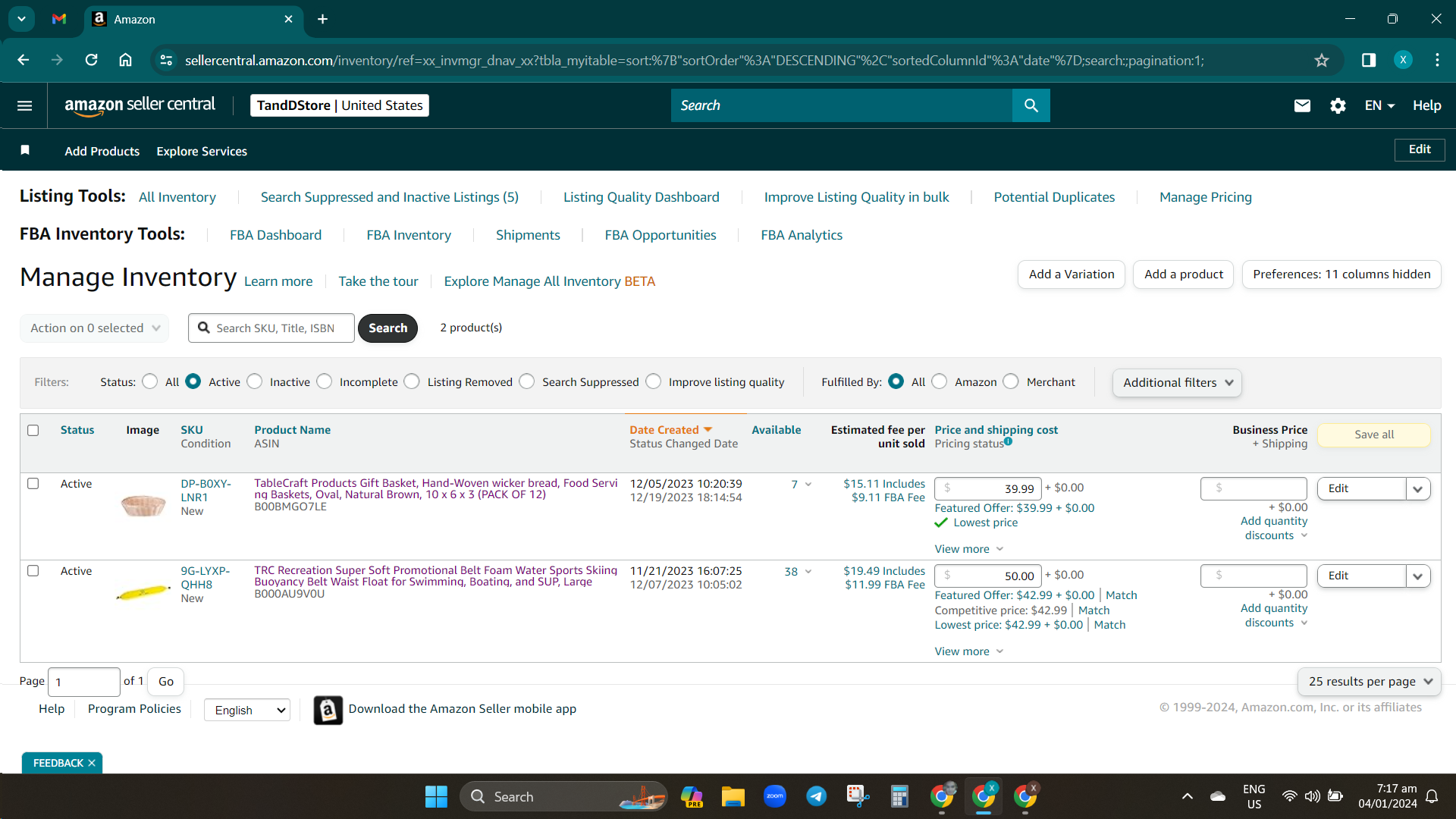Open a new browser tab
This screenshot has width=1456, height=819.
(x=322, y=19)
